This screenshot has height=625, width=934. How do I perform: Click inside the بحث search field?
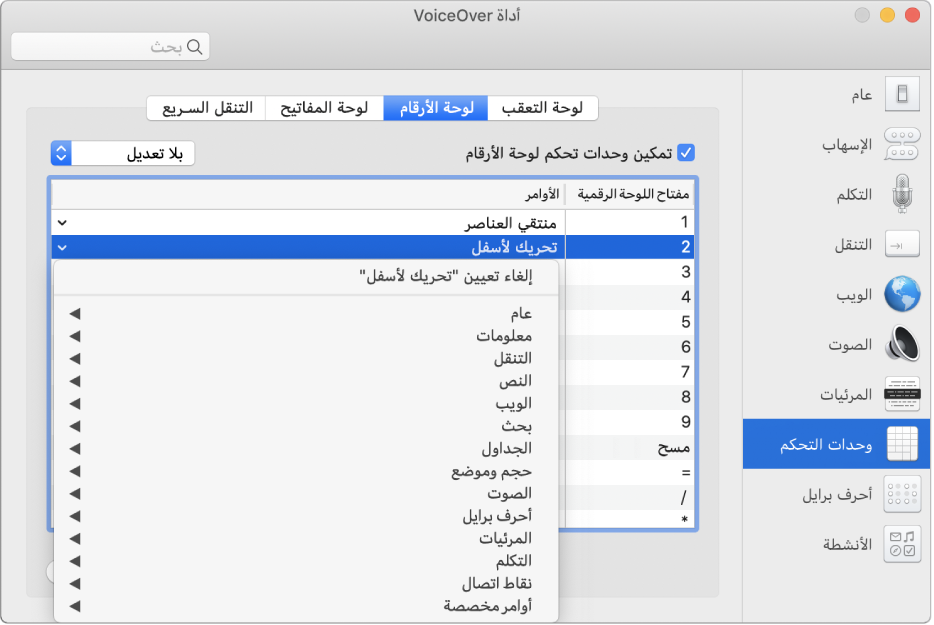(110, 46)
